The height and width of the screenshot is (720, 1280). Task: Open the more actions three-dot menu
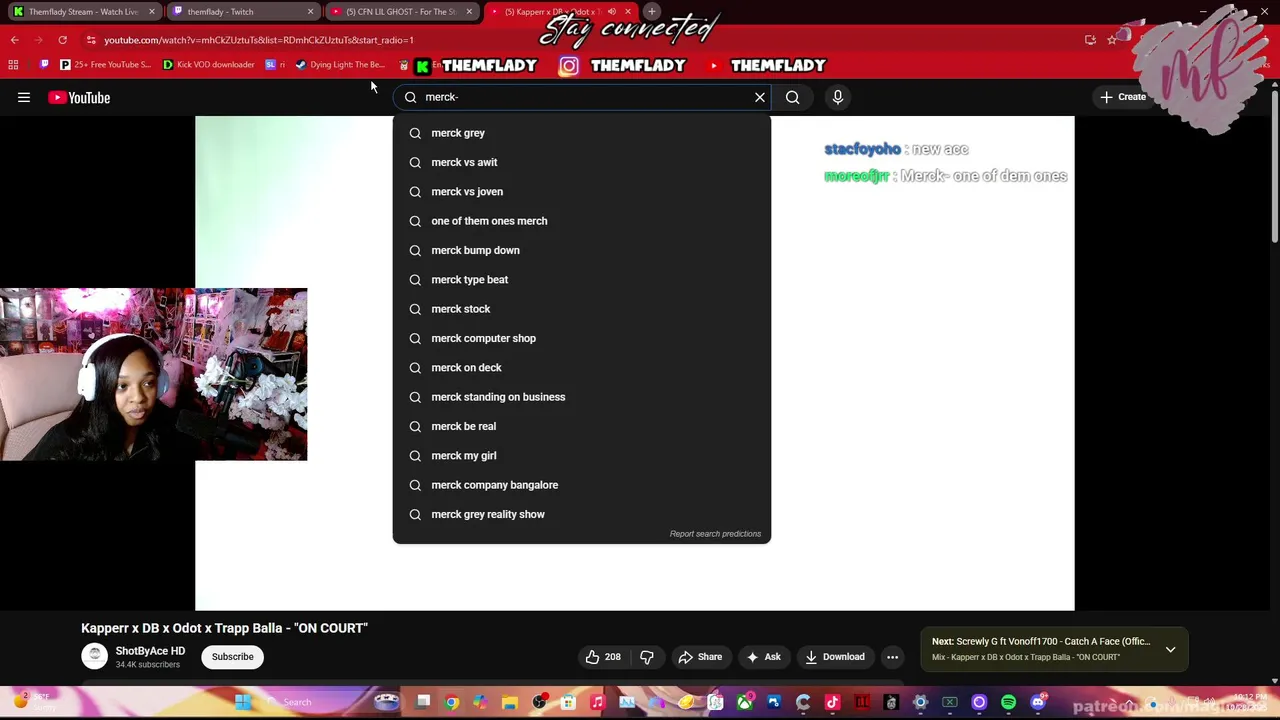tap(892, 657)
